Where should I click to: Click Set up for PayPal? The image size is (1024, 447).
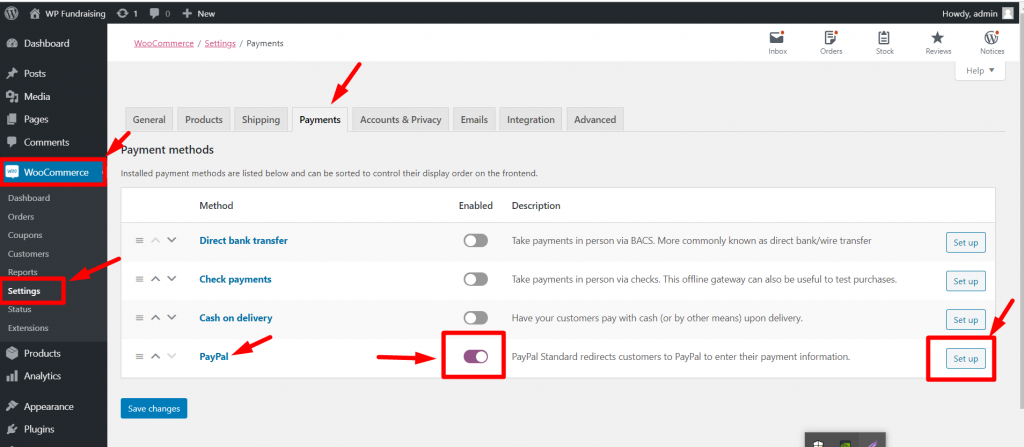coord(965,358)
